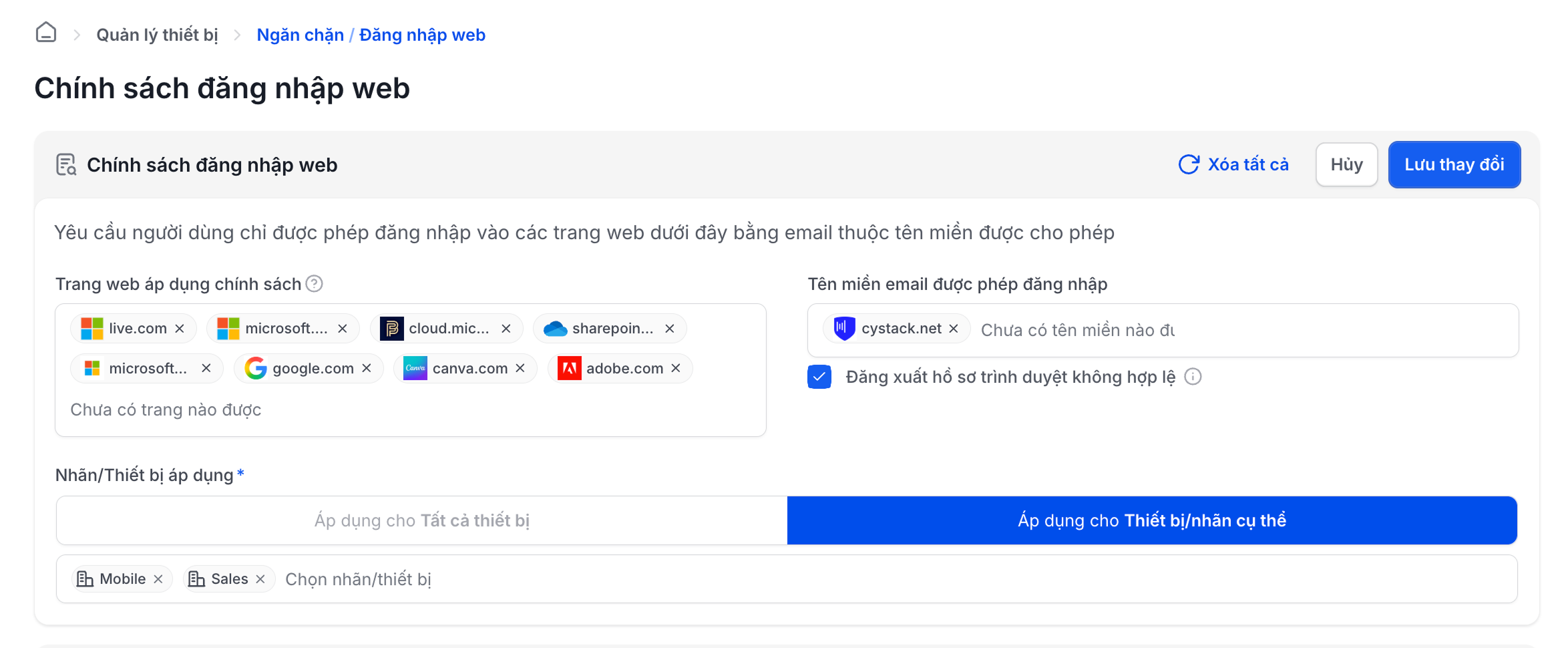The height and width of the screenshot is (648, 1568).
Task: Click the Lưu thay đổi button
Action: (1454, 164)
